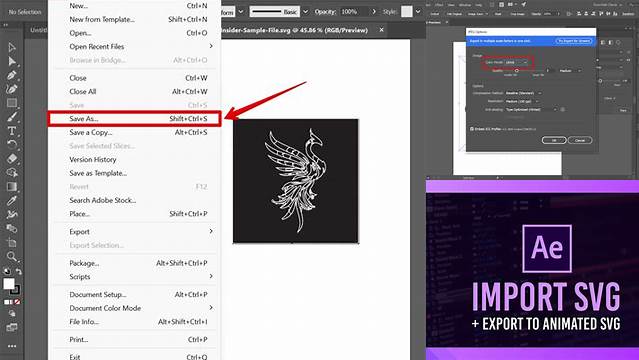
Task: Swap fill and stroke colors arrow
Action: point(19,271)
